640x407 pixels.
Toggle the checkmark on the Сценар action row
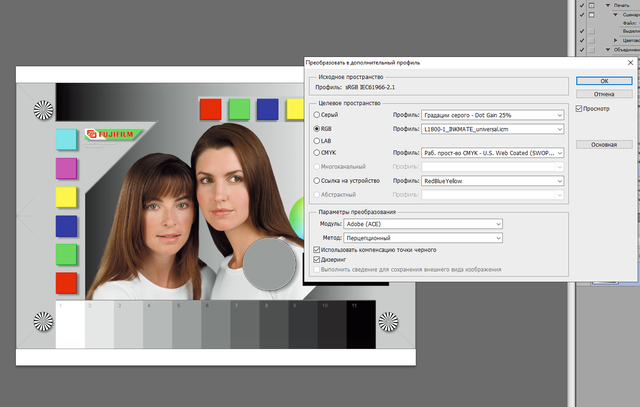(x=582, y=15)
